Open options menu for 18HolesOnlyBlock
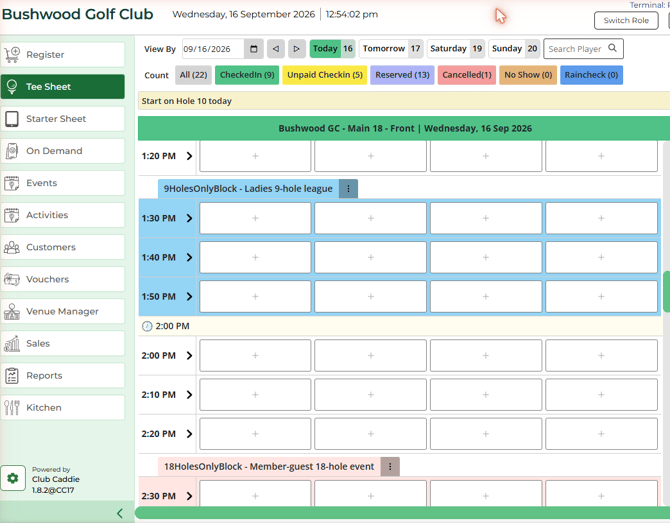 coord(390,467)
